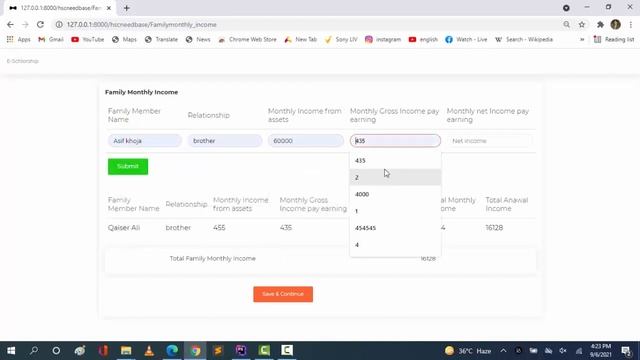Select 2 from the autocomplete suggestions
This screenshot has width=640, height=360.
pos(395,177)
